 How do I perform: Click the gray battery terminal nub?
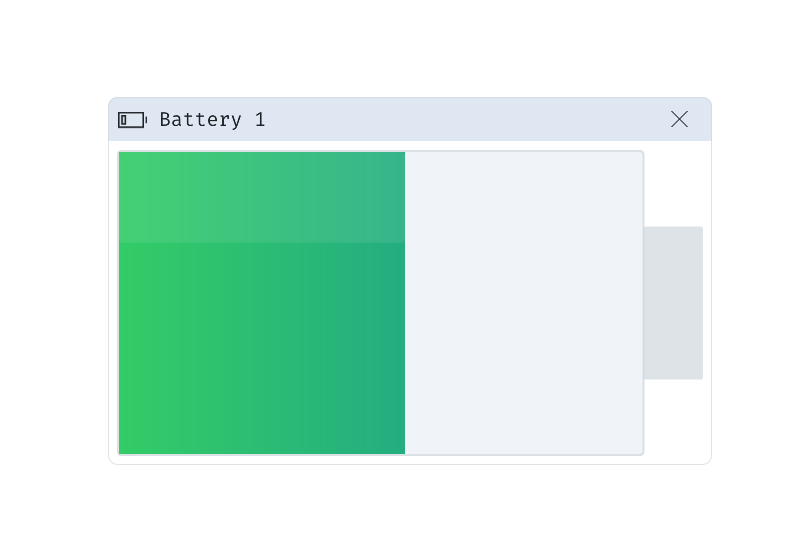[x=672, y=303]
